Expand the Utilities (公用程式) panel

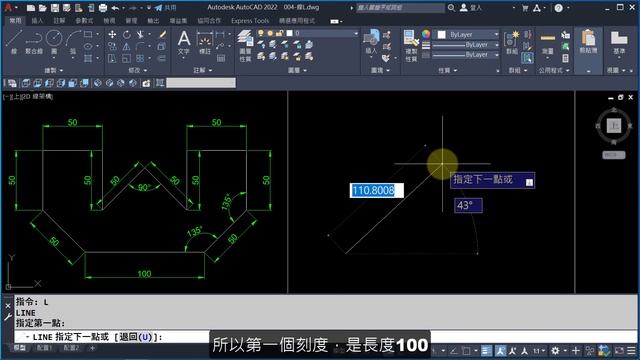(x=553, y=70)
